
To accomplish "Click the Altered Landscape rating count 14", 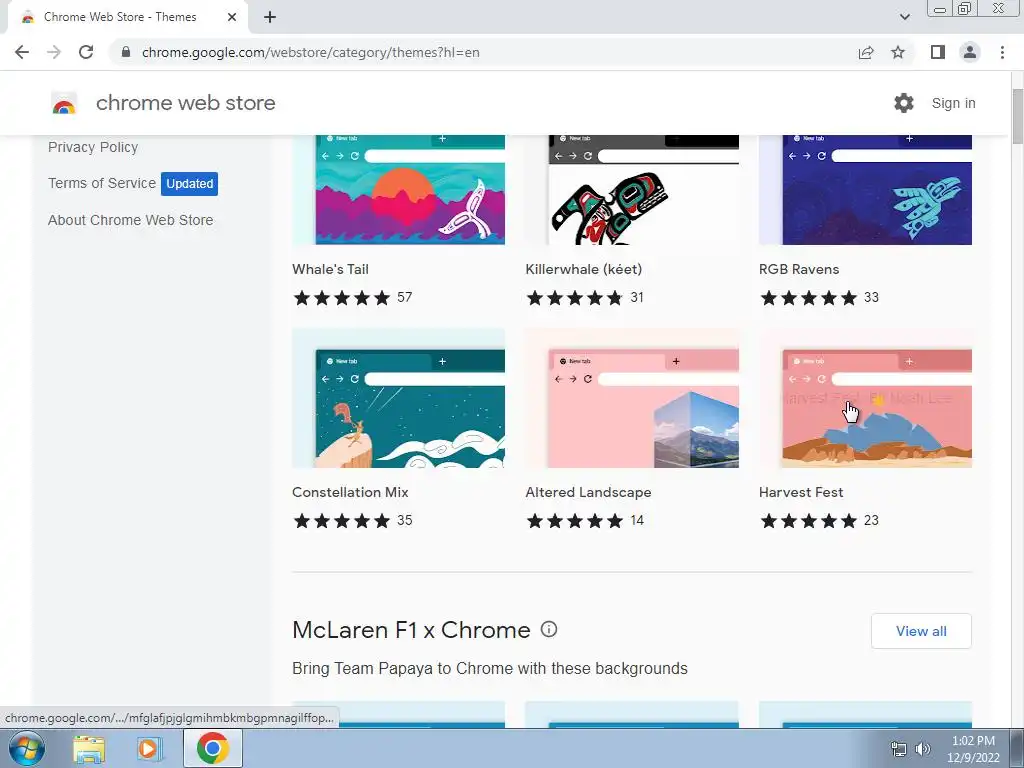I will [637, 520].
